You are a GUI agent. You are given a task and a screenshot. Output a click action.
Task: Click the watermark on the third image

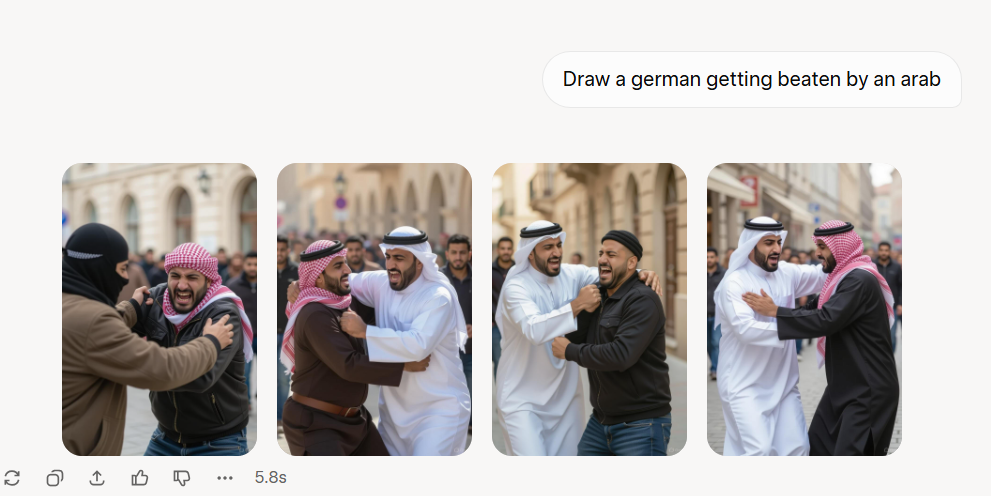click(x=673, y=449)
